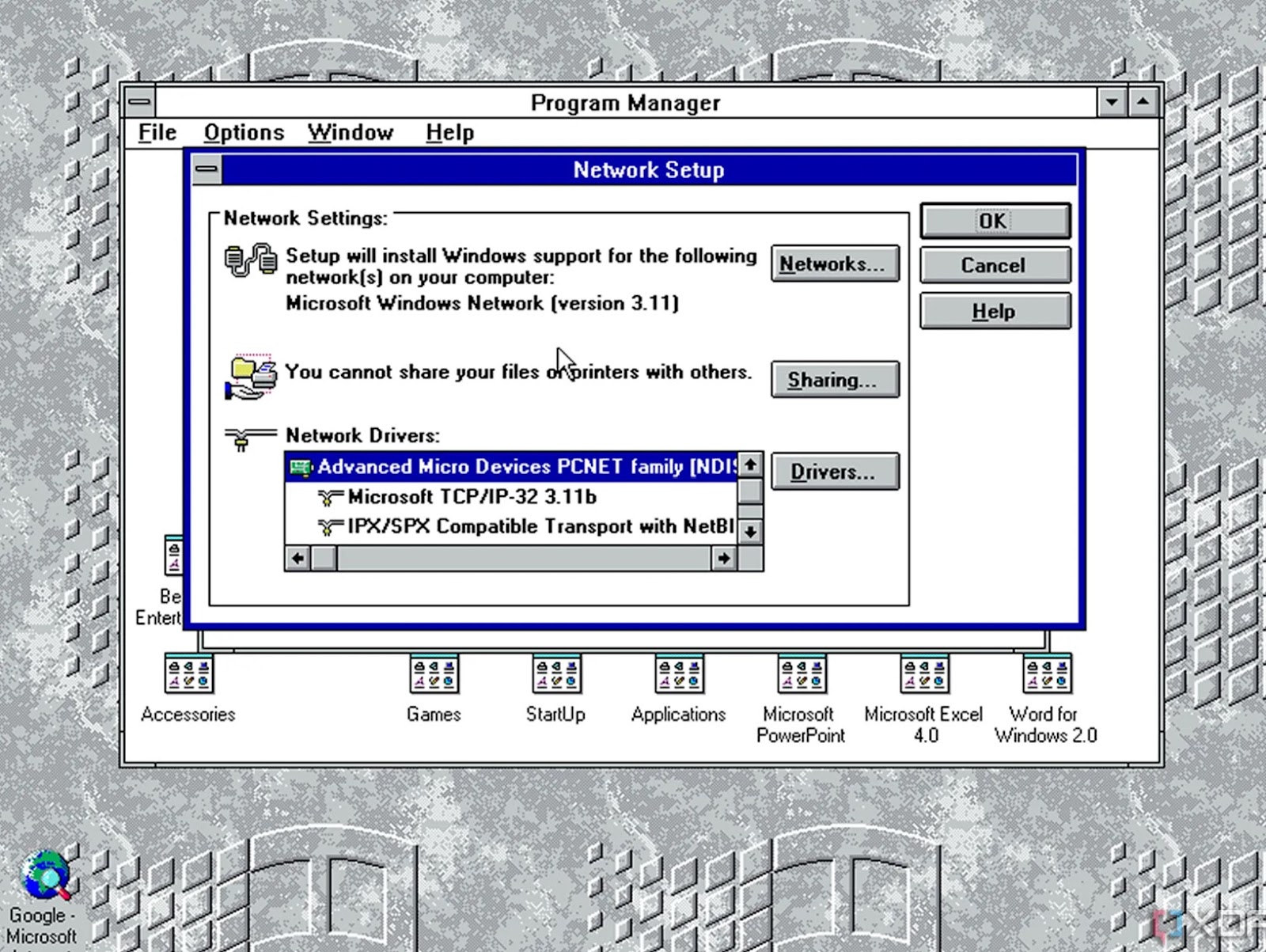Open the Network Setup control menu box
The height and width of the screenshot is (952, 1266).
tap(206, 169)
